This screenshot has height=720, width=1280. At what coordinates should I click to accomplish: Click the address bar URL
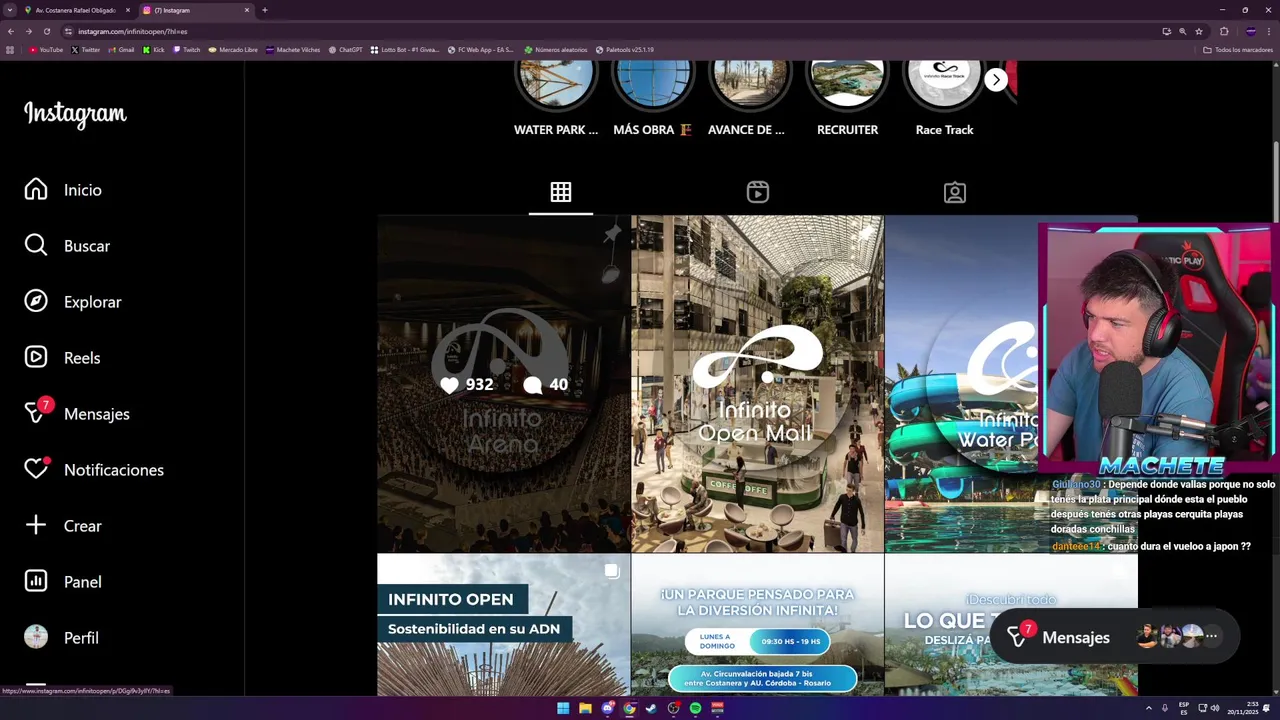133,32
